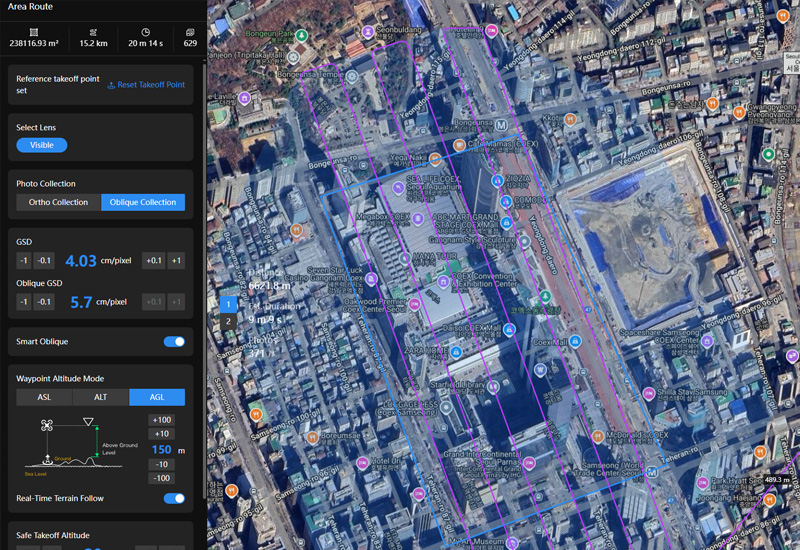Reset Takeoff Point link

click(x=146, y=85)
